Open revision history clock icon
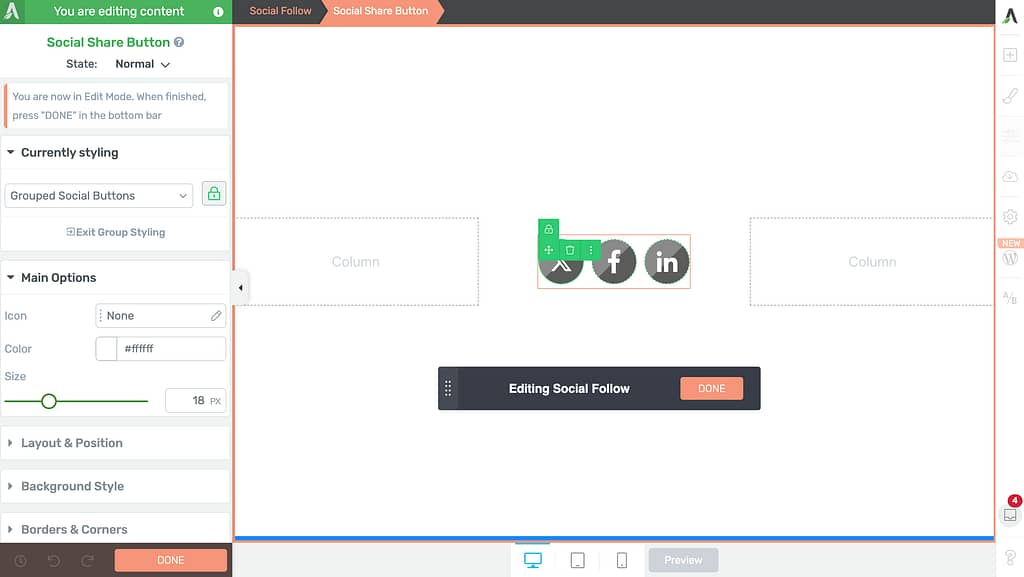 click(x=20, y=561)
